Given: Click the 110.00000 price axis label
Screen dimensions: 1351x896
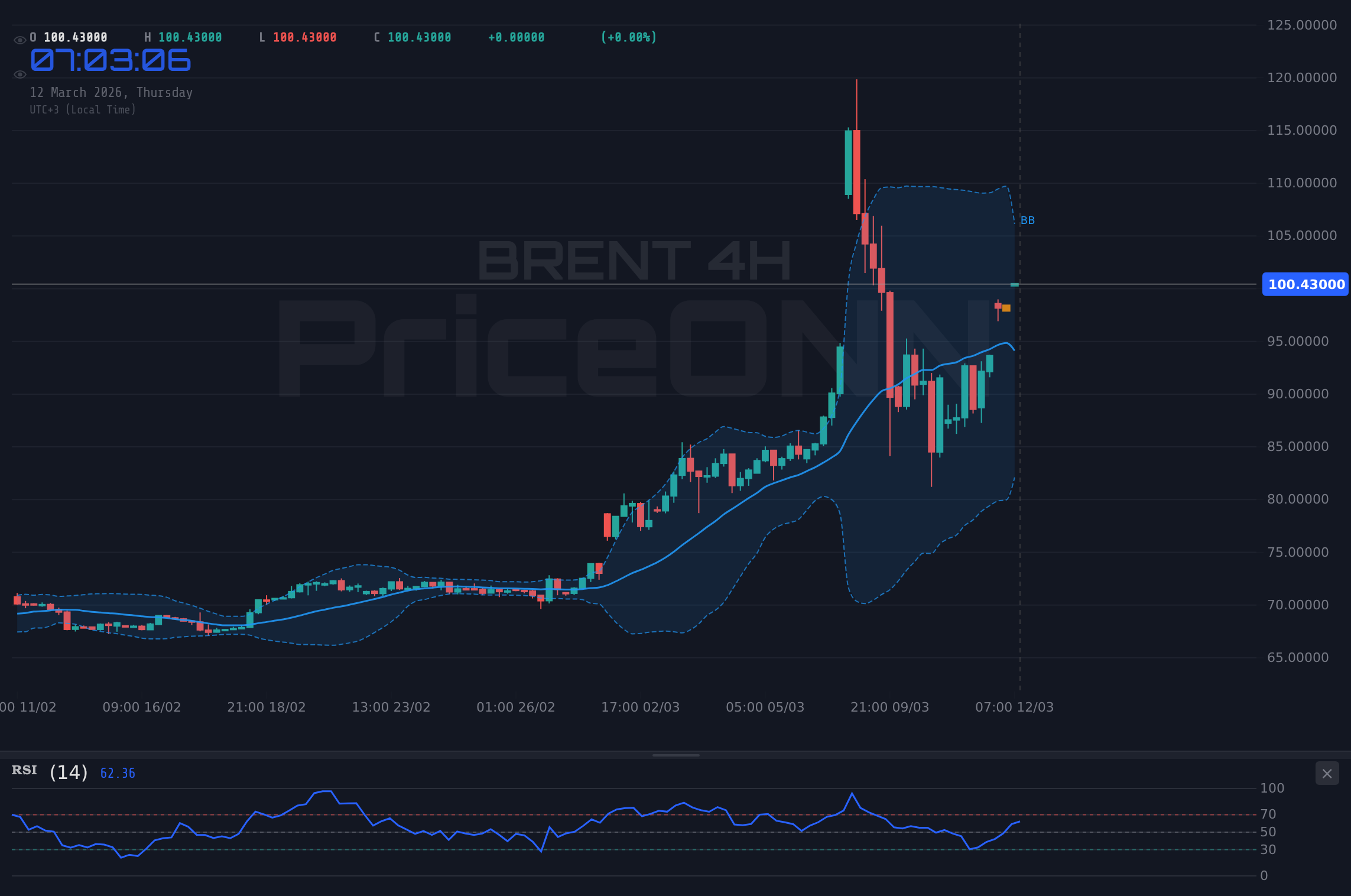Looking at the screenshot, I should coord(1301,183).
